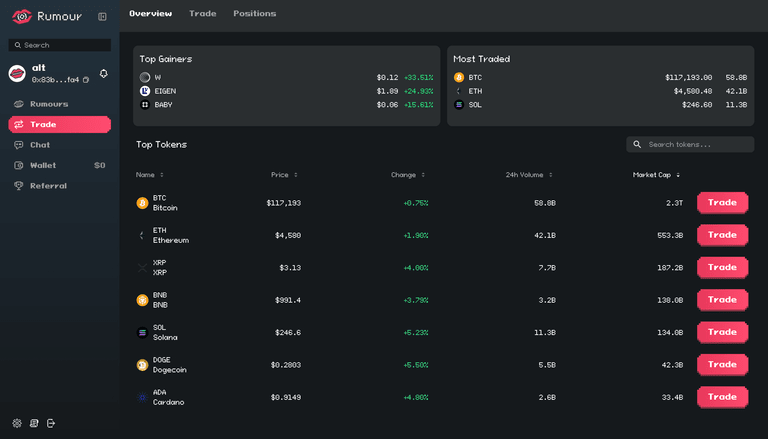Sort tokens by Price column
Screen dimensions: 768x439
pyautogui.click(x=284, y=175)
